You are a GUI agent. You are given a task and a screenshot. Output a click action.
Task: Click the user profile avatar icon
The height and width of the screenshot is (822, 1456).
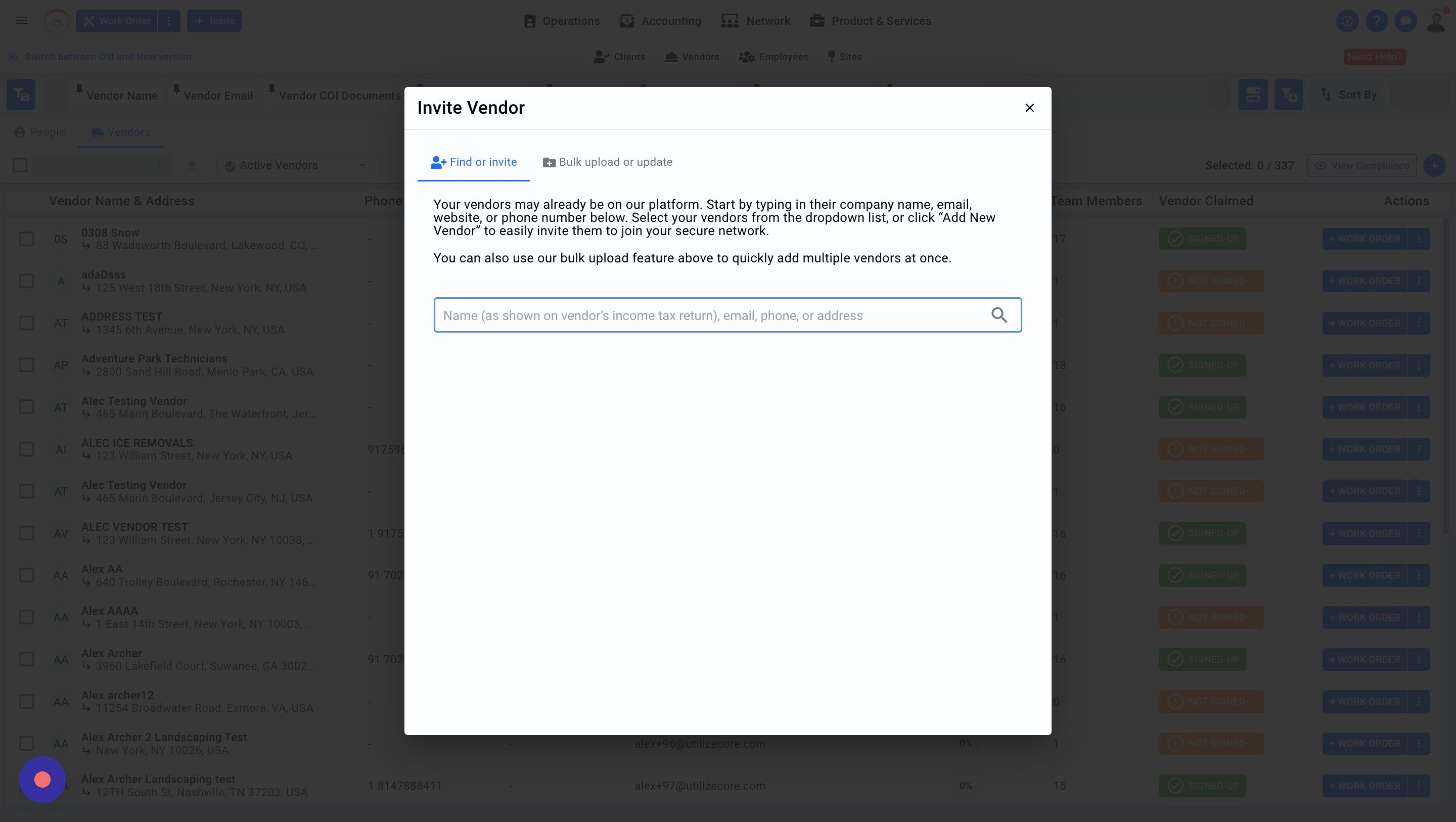click(1436, 21)
